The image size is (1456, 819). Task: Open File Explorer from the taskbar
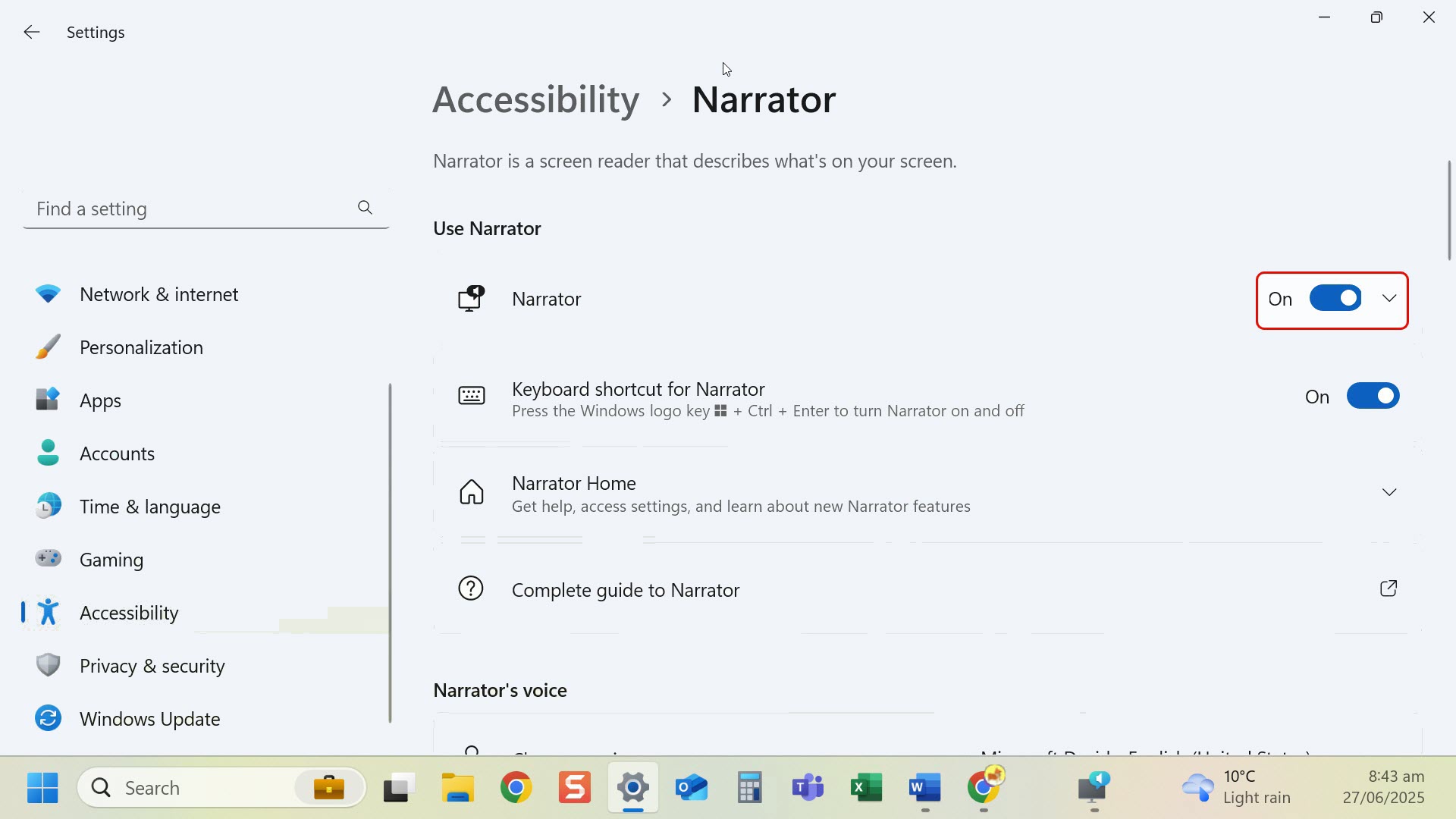coord(458,788)
